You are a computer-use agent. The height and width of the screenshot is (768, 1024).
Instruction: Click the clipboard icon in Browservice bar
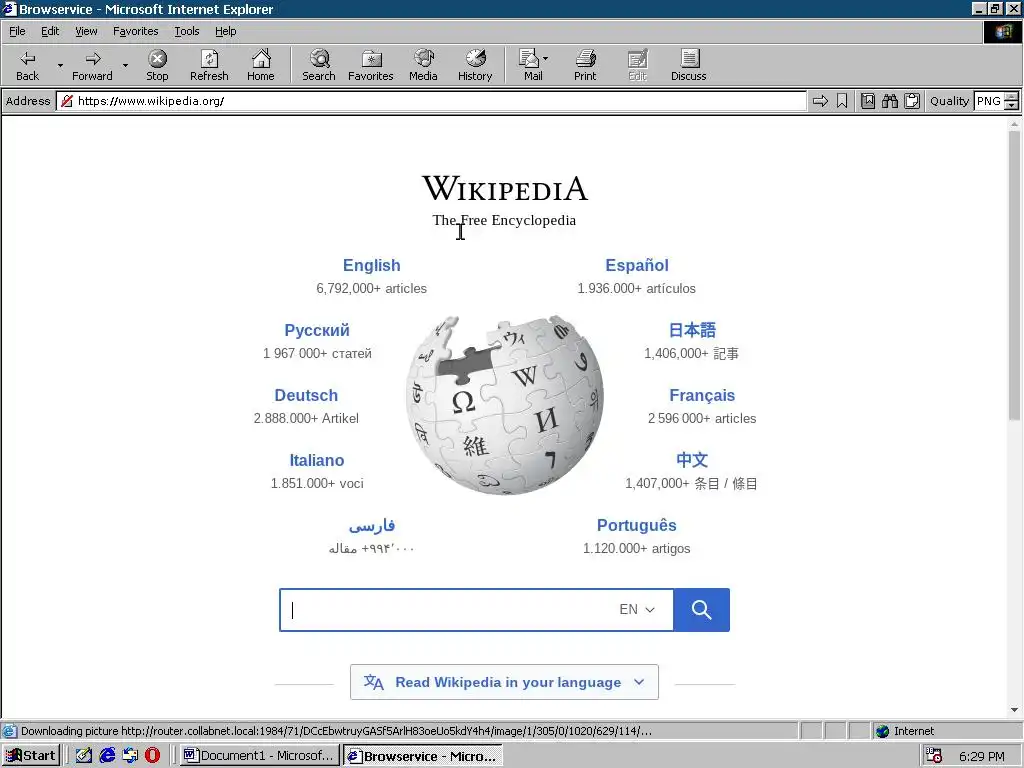[x=912, y=101]
